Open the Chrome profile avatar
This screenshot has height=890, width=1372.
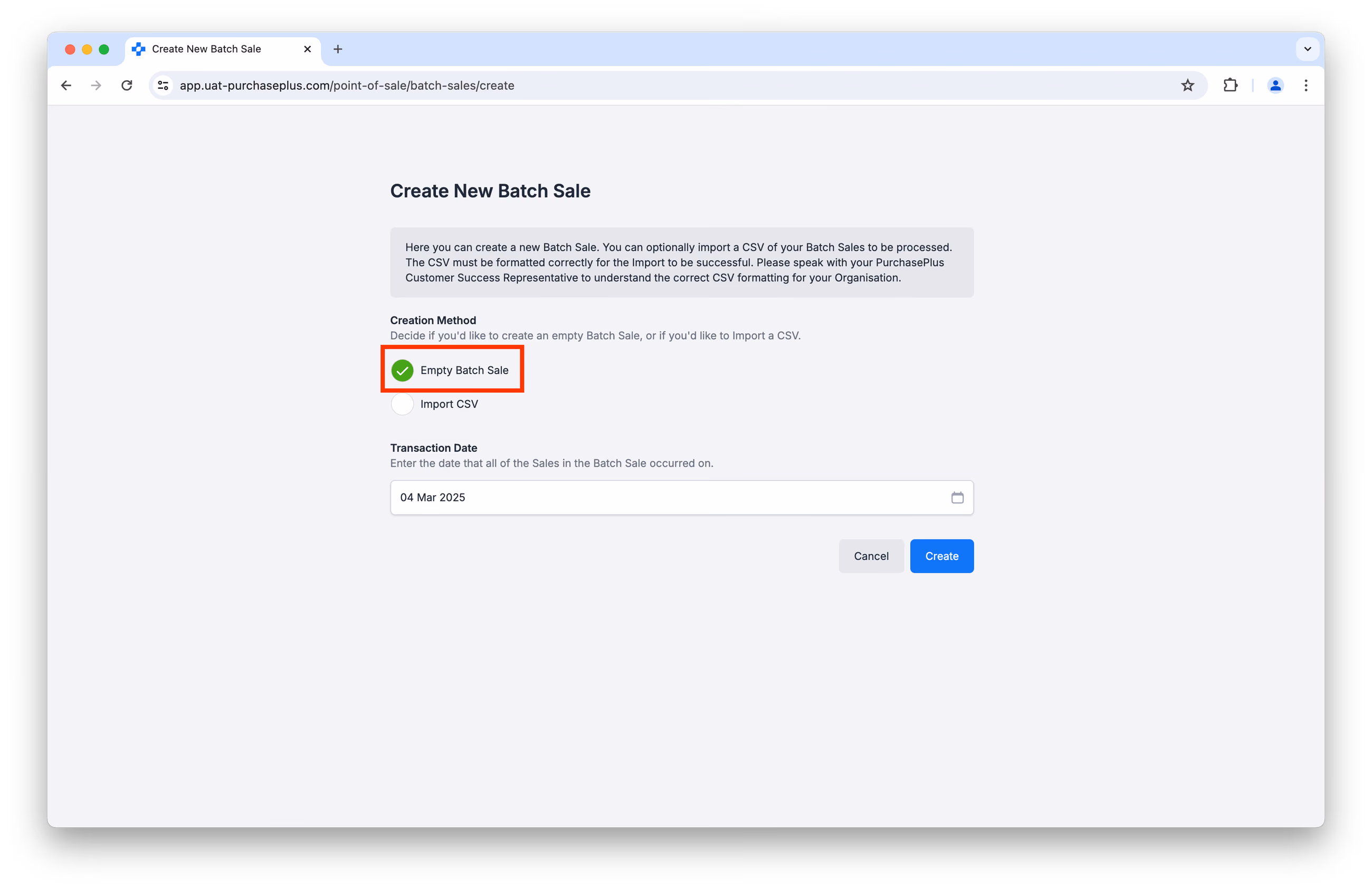coord(1275,86)
